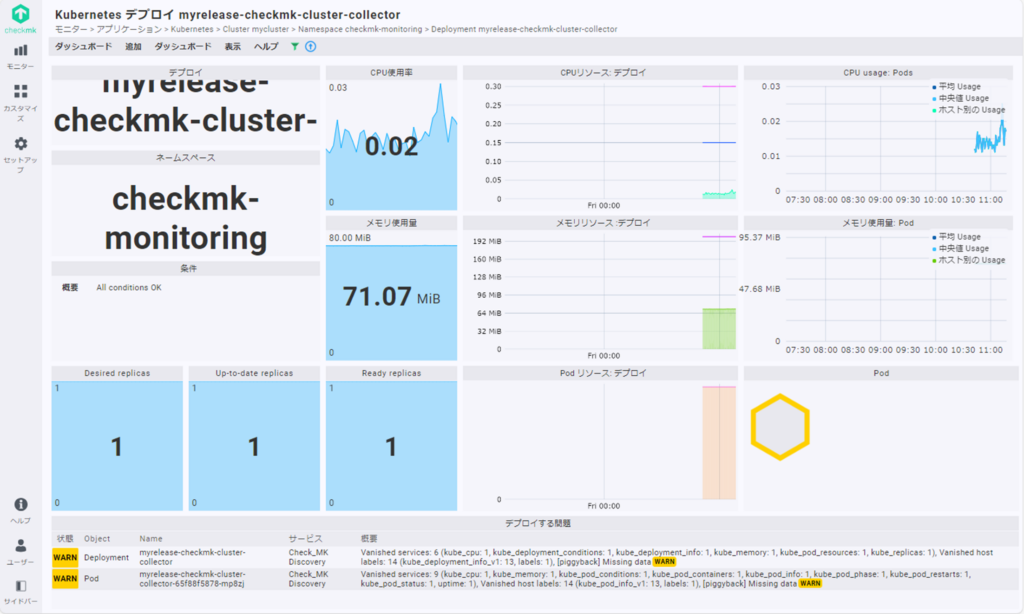Screen dimensions: 1024x614
Task: Sort by the Name column header
Action: pyautogui.click(x=150, y=539)
